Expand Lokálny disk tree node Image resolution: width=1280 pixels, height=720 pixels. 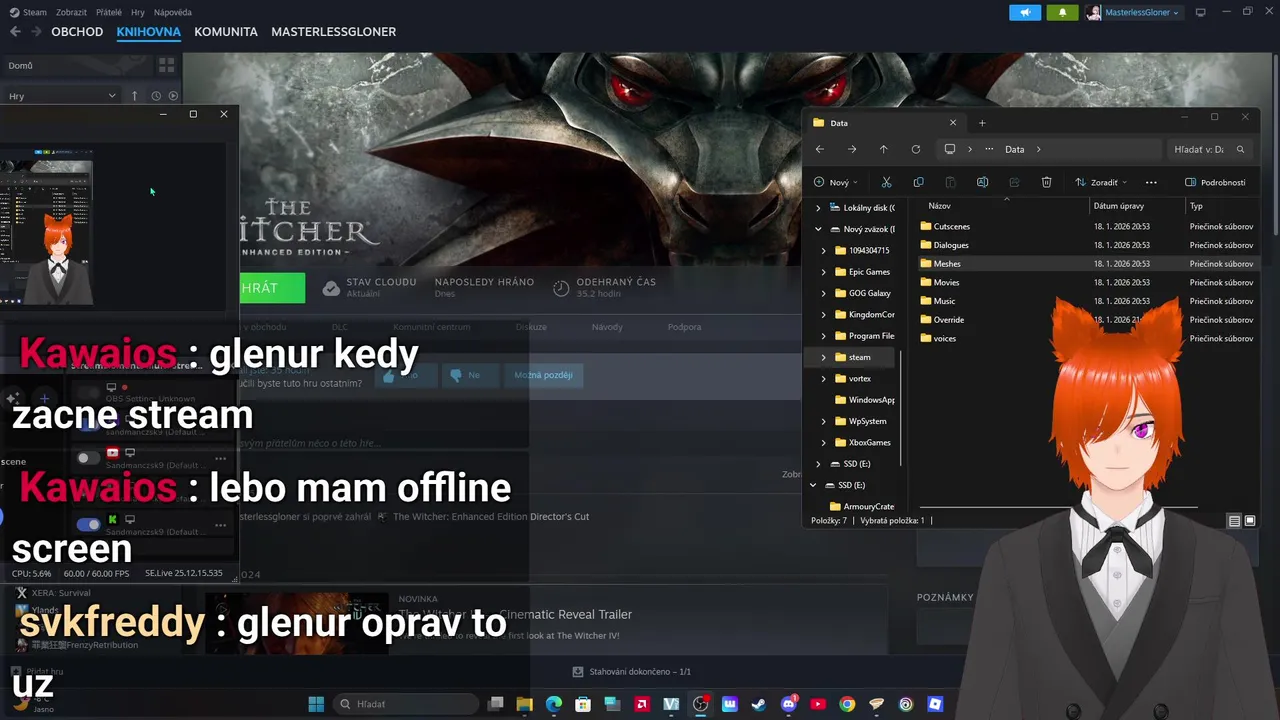click(818, 208)
